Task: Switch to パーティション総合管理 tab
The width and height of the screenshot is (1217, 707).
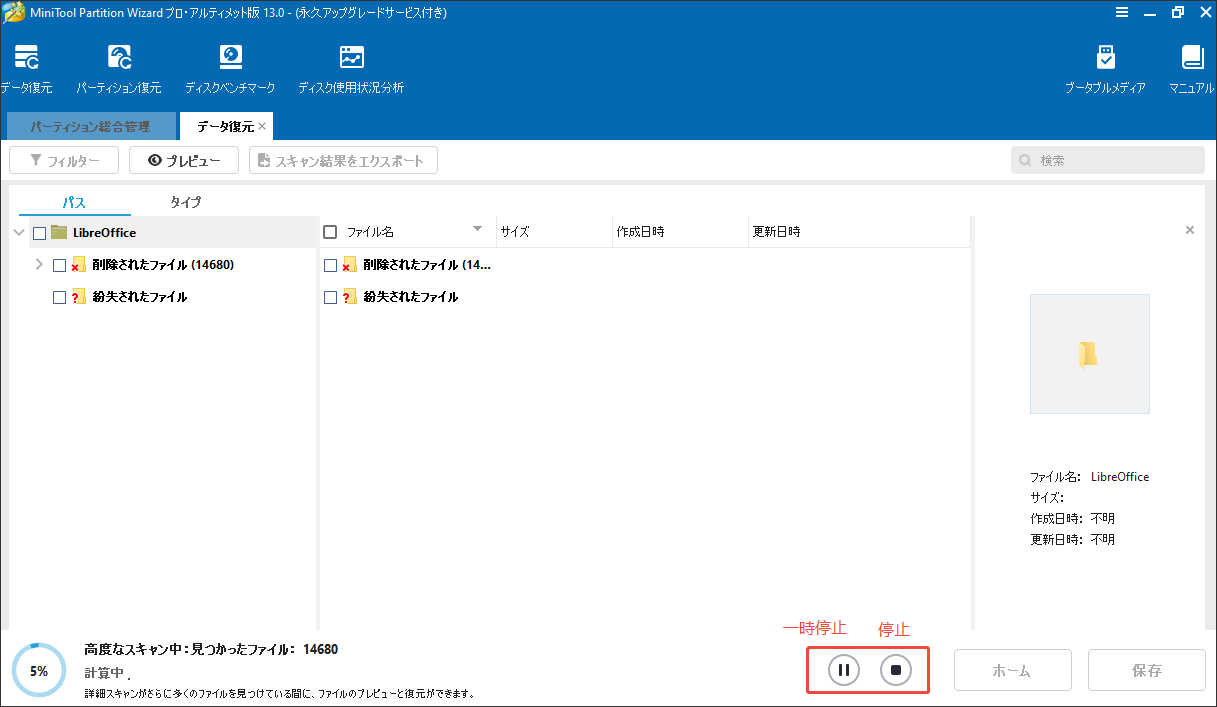Action: pos(90,127)
